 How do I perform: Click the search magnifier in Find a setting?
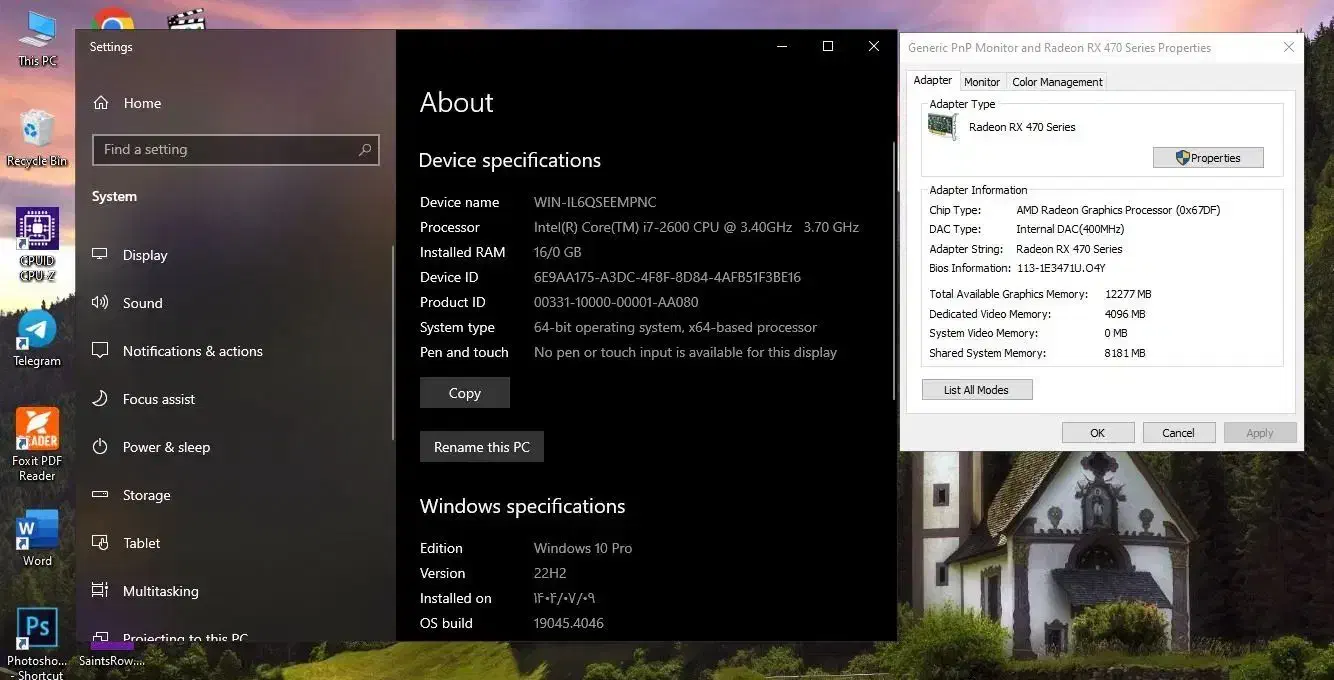point(365,150)
